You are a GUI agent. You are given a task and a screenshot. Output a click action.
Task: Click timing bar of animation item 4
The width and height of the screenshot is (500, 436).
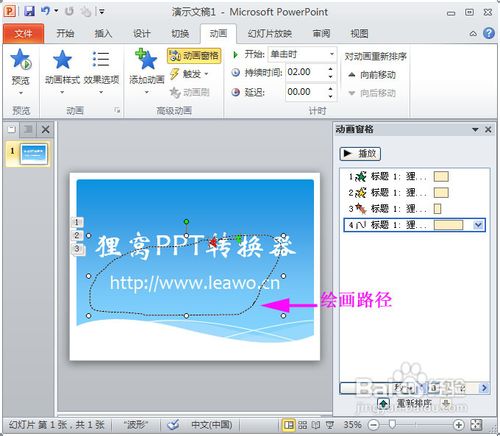[x=449, y=225]
